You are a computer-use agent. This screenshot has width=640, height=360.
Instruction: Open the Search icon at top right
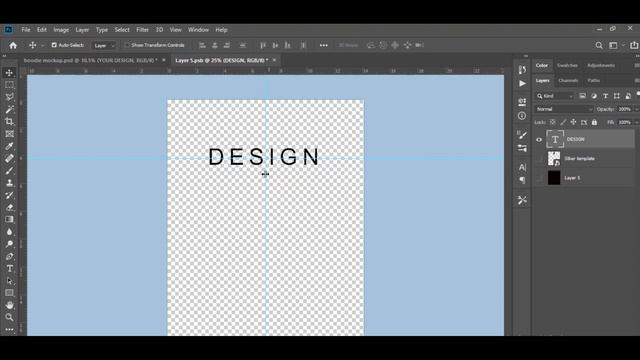tap(599, 45)
